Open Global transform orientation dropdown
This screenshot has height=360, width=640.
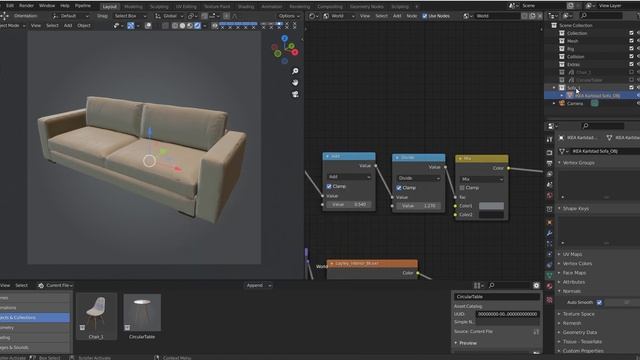(x=171, y=16)
